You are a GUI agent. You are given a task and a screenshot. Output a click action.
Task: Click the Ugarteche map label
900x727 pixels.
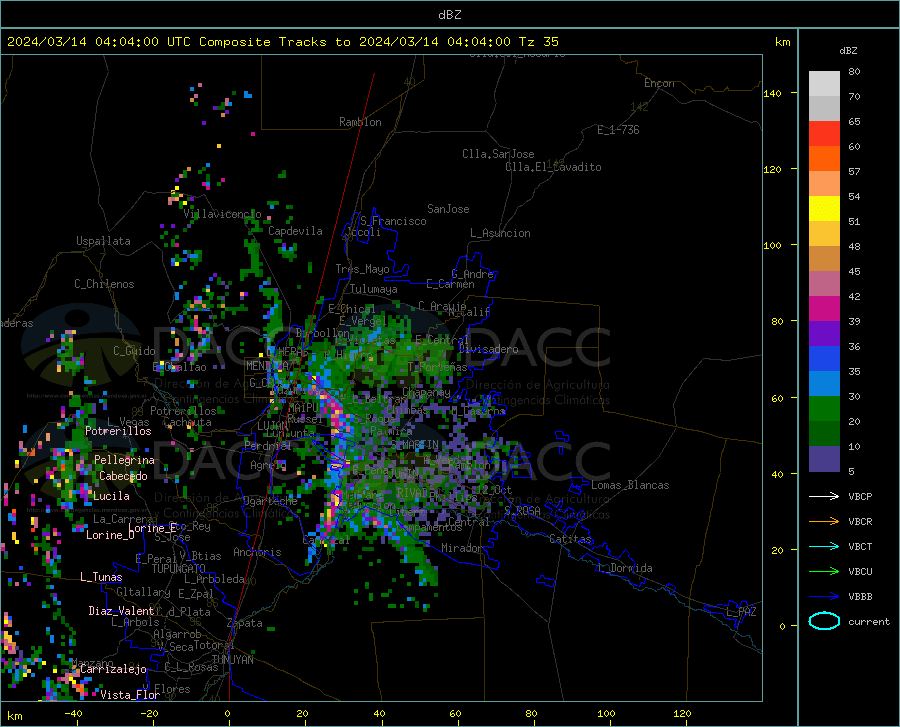coord(270,501)
